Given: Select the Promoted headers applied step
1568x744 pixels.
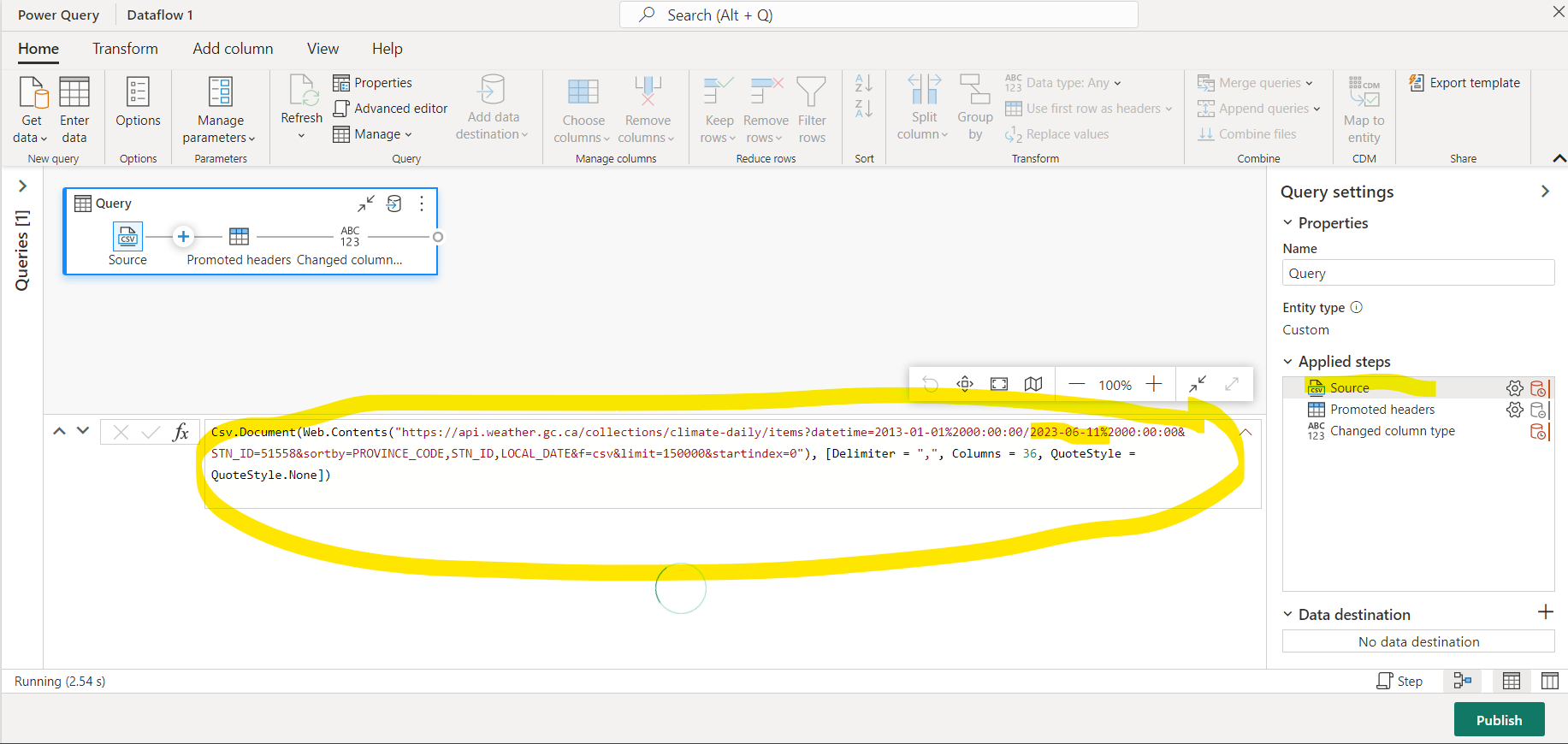Looking at the screenshot, I should (x=1382, y=410).
